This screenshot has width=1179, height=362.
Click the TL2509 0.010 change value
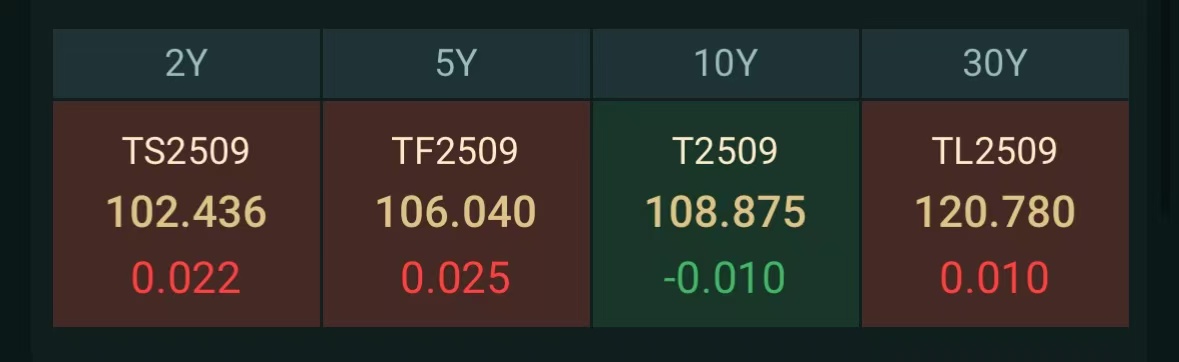point(995,278)
